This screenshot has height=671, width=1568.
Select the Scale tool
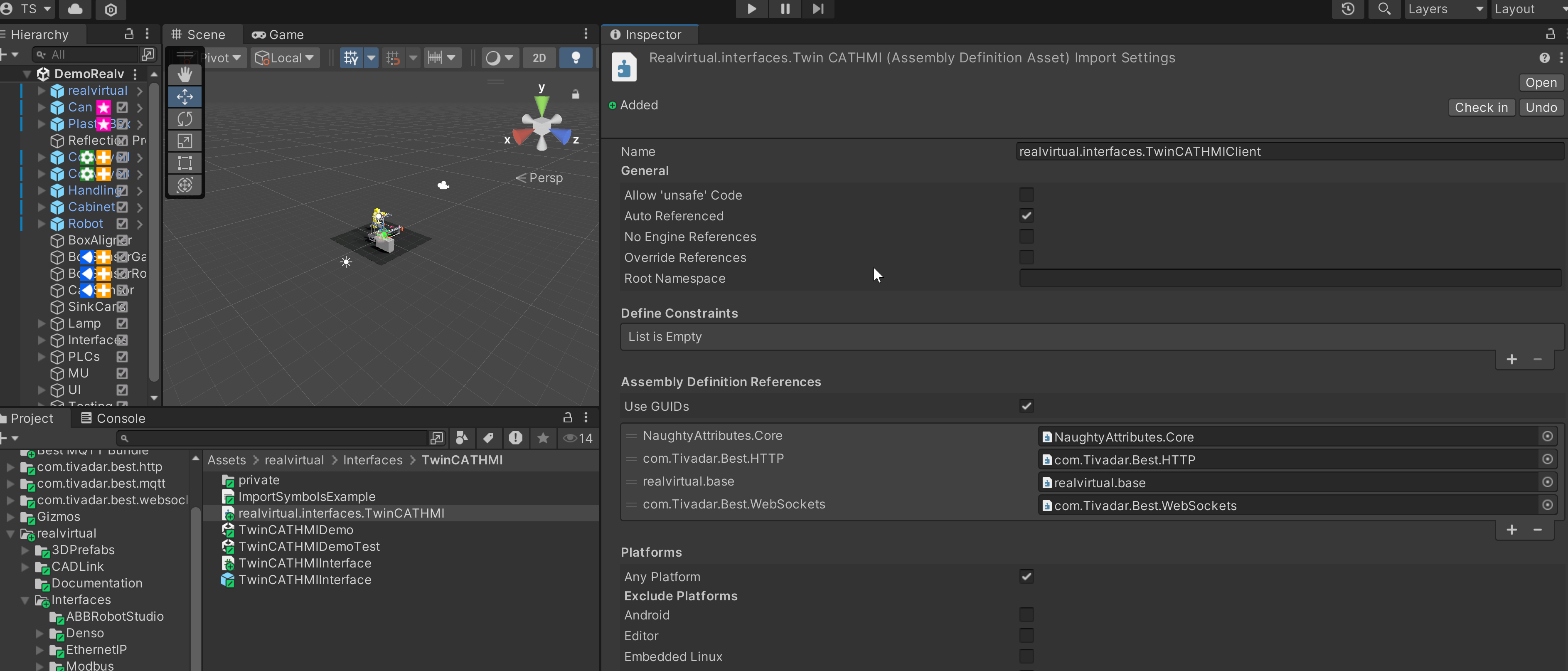pyautogui.click(x=185, y=141)
